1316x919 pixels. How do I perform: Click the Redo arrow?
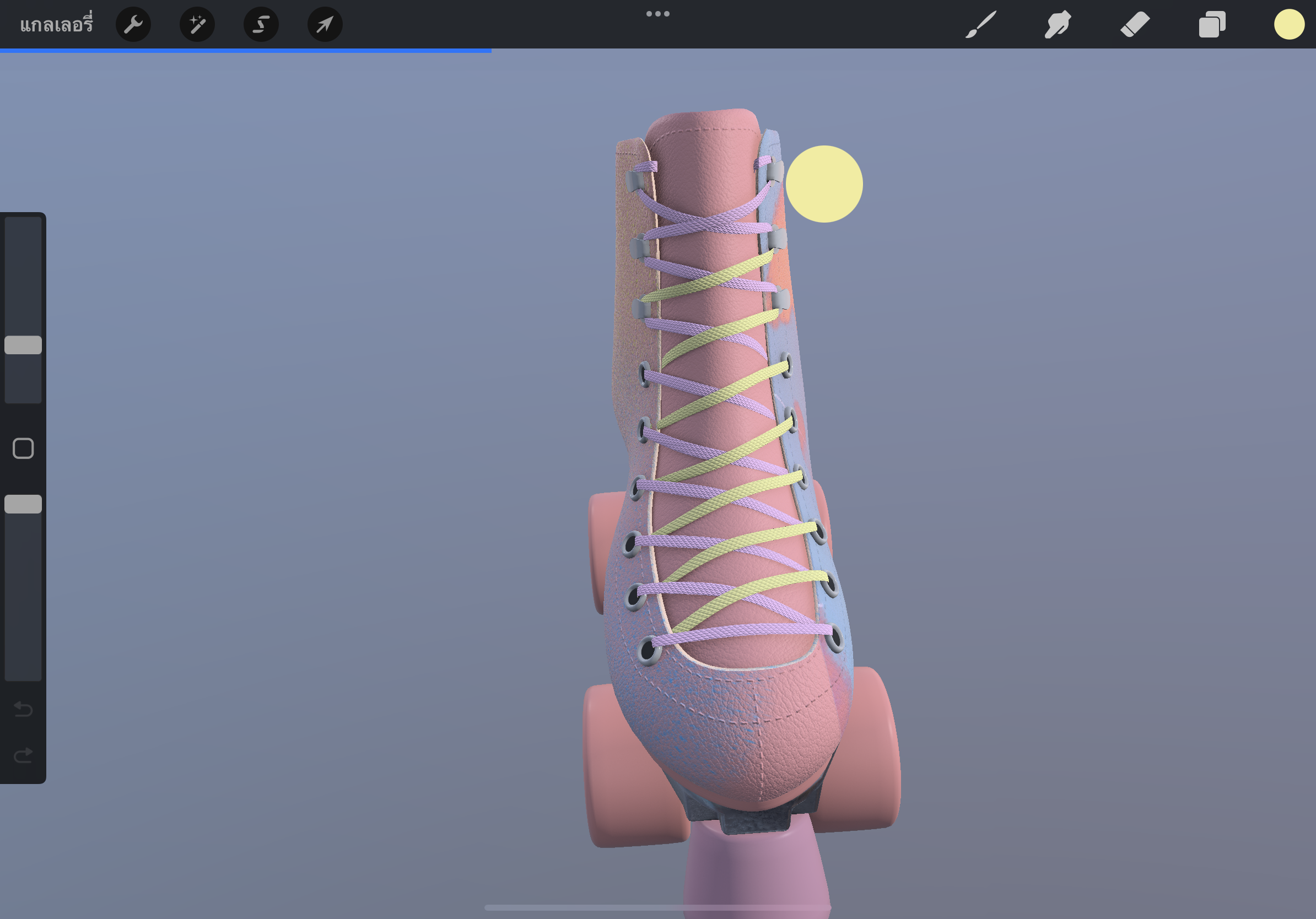coord(23,756)
